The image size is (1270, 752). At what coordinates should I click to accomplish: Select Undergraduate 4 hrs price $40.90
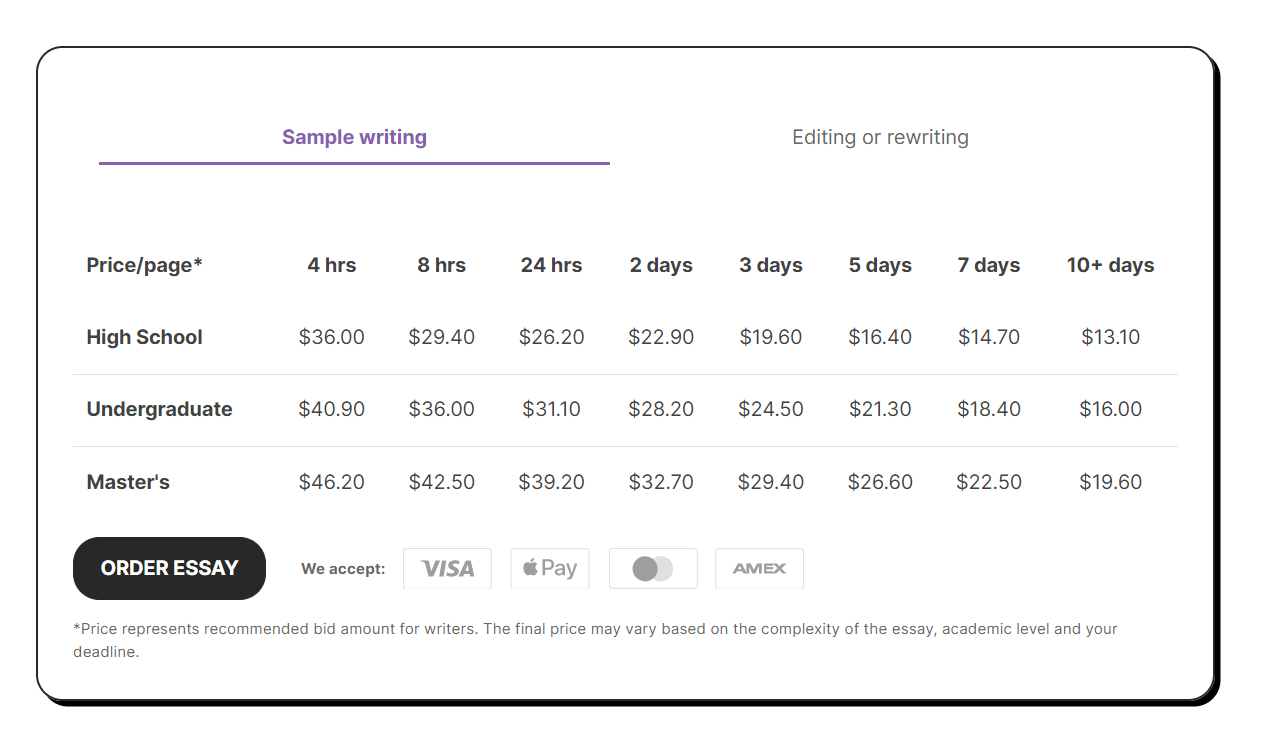click(x=331, y=409)
